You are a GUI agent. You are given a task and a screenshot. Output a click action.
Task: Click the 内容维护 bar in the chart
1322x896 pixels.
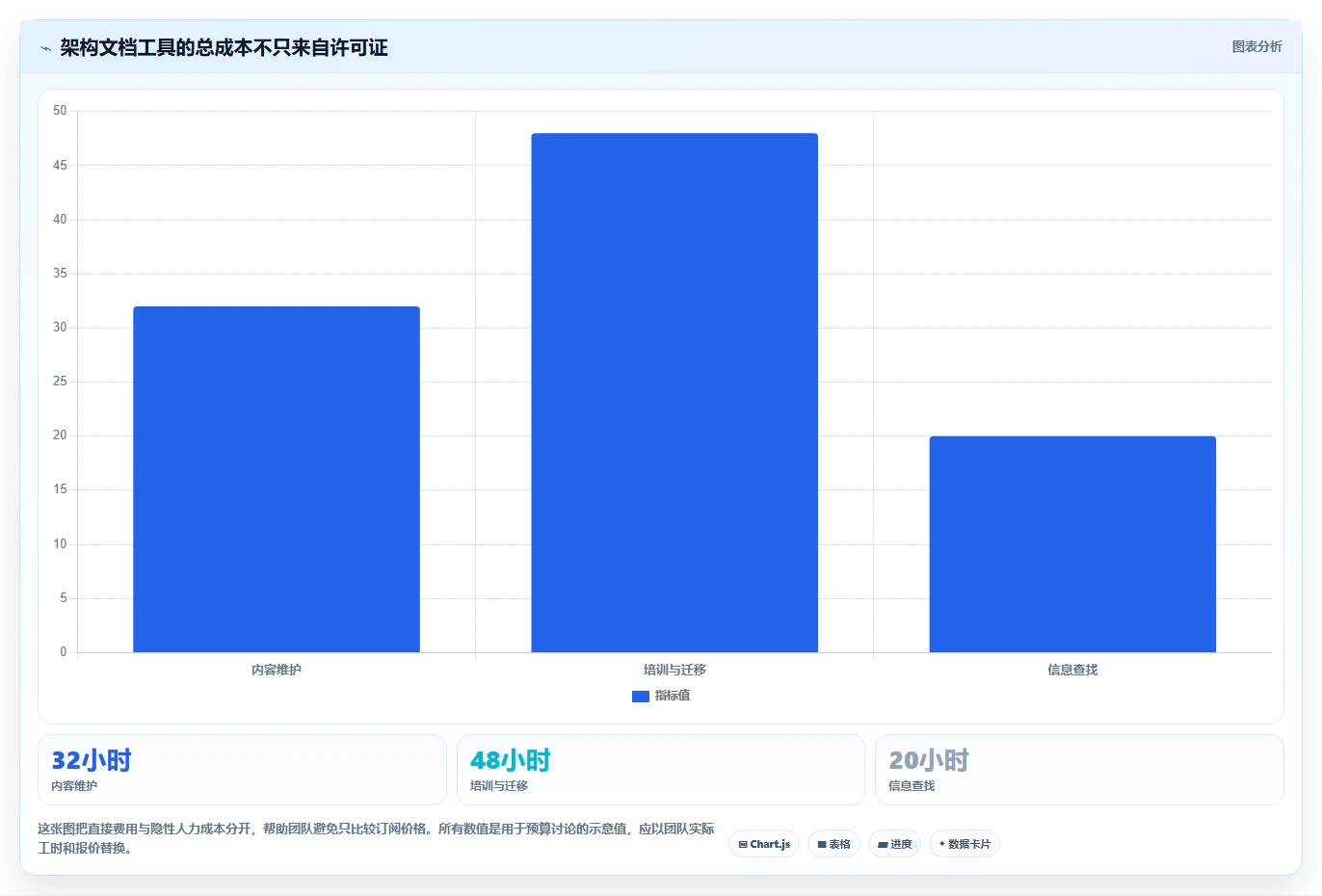277,479
